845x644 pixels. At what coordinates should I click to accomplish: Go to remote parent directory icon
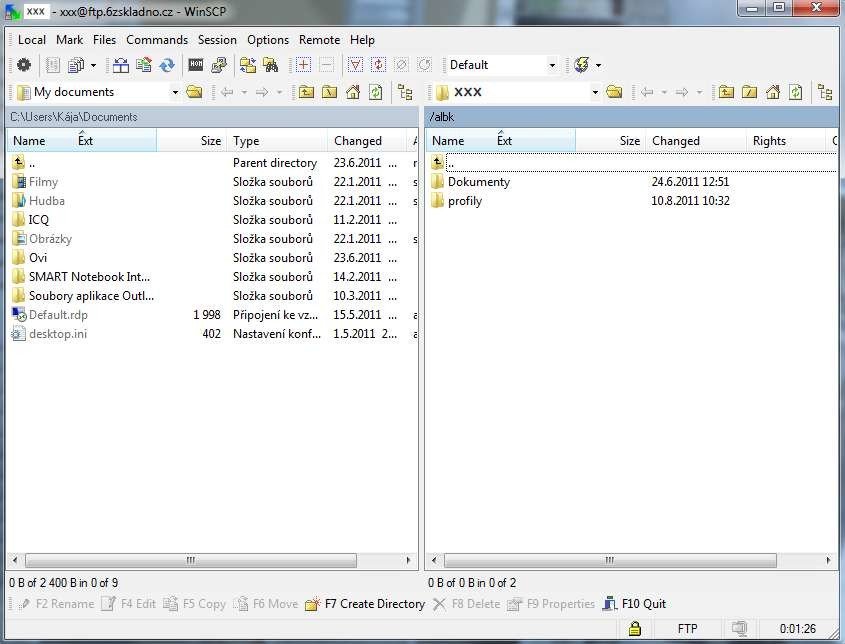726,92
